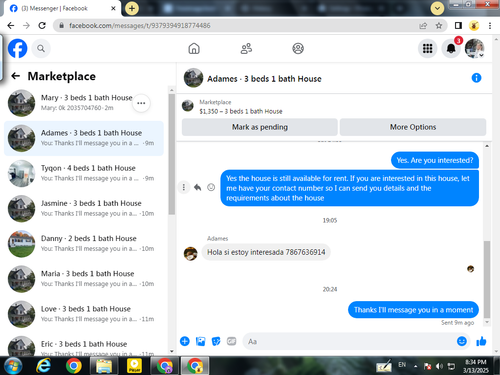The image size is (500, 375).
Task: Open the Facebook menu grid icon
Action: click(427, 49)
